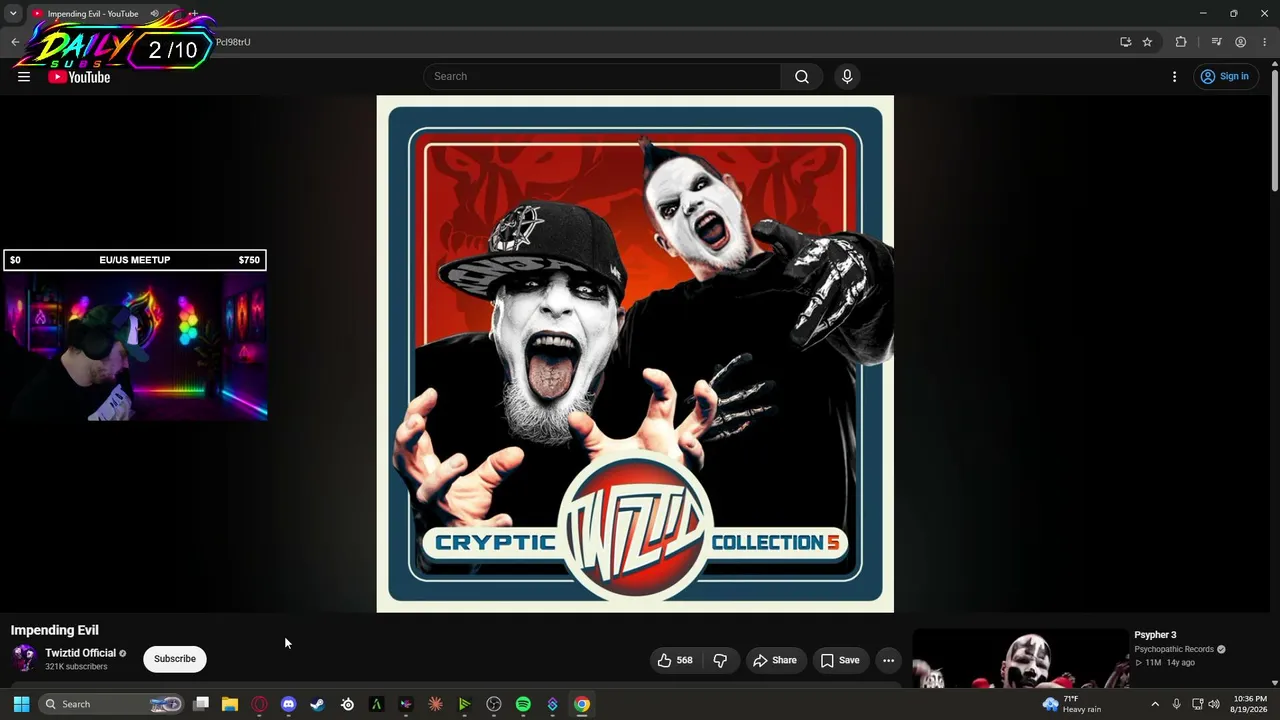Go to the YouTube home logo

pos(79,77)
